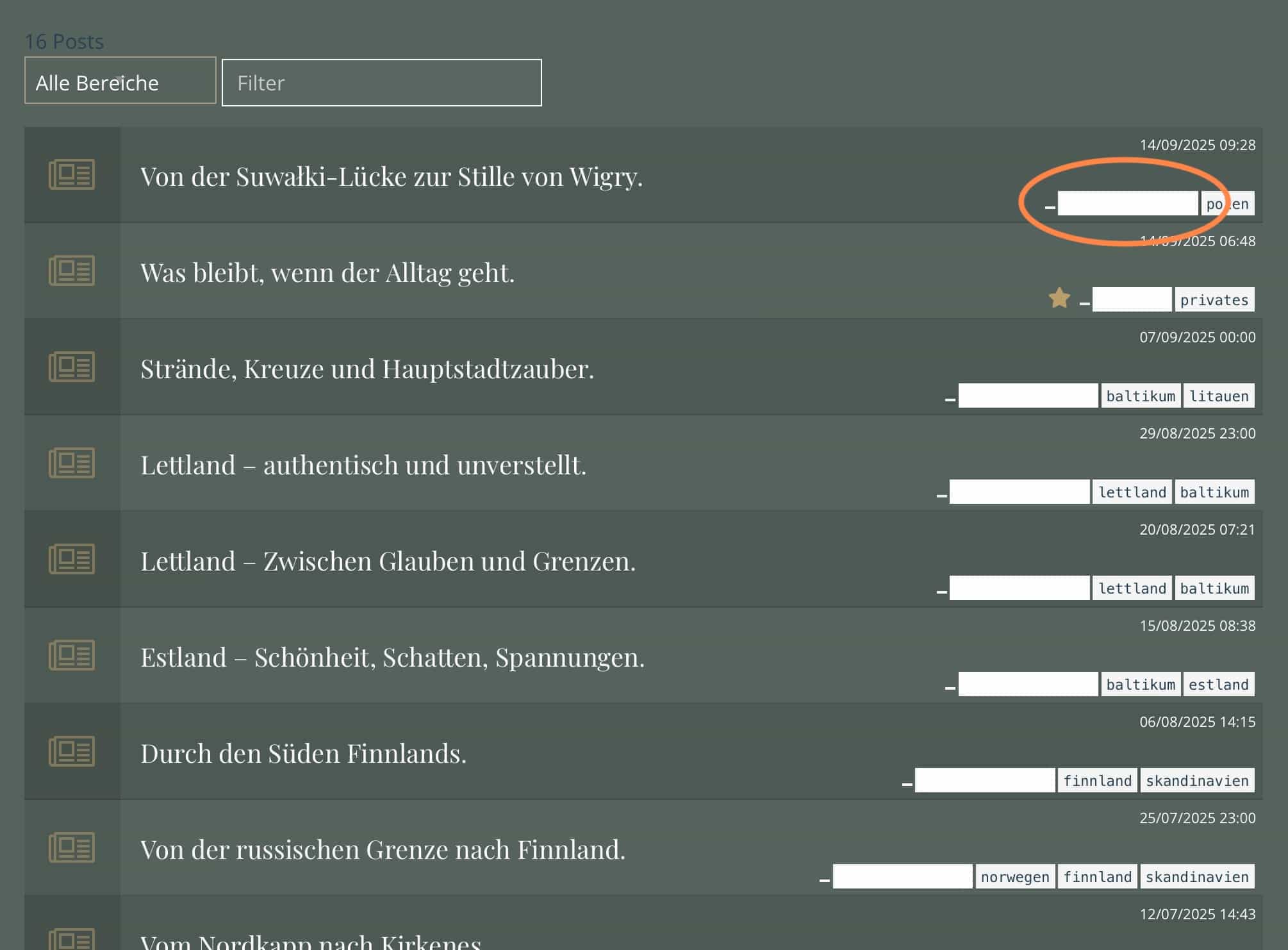Screen dimensions: 1288x950
Task: Select the litauen tag
Action: click(1219, 396)
